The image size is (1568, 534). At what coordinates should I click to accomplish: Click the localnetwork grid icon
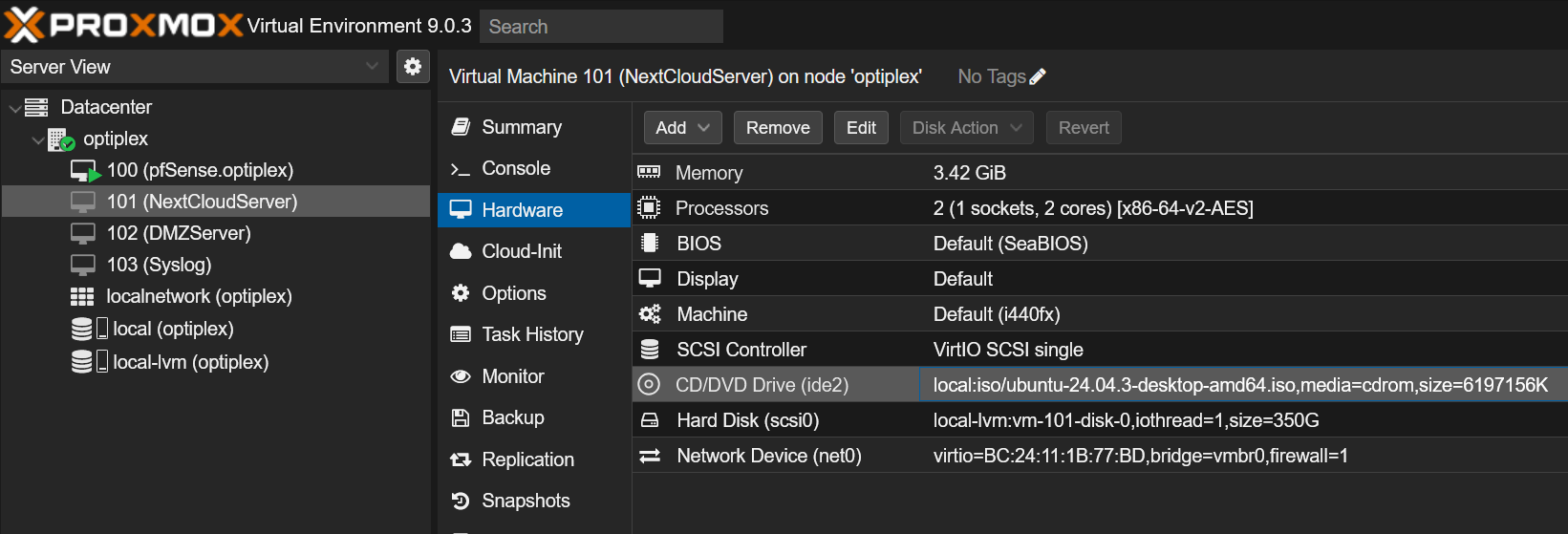click(82, 297)
